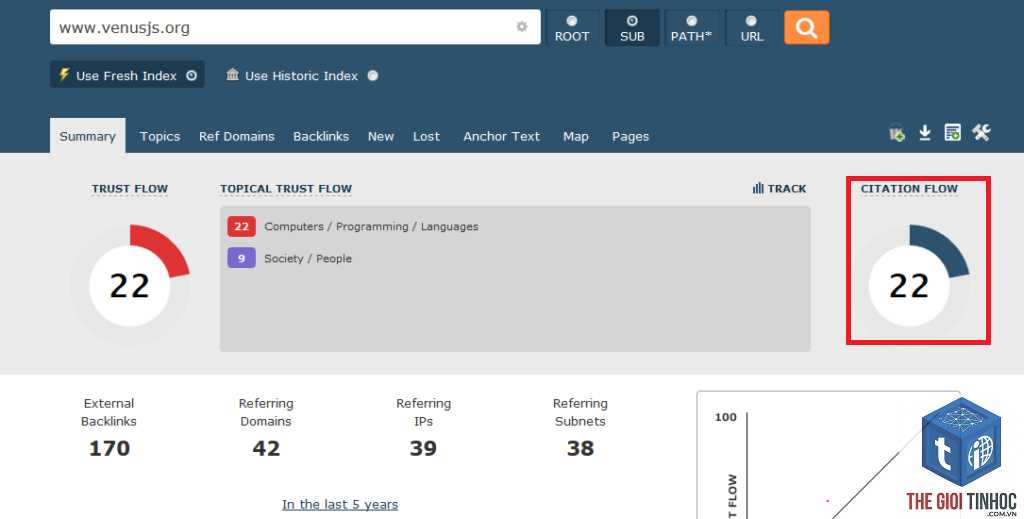
Task: Click the Society / People topic
Action: (x=308, y=259)
